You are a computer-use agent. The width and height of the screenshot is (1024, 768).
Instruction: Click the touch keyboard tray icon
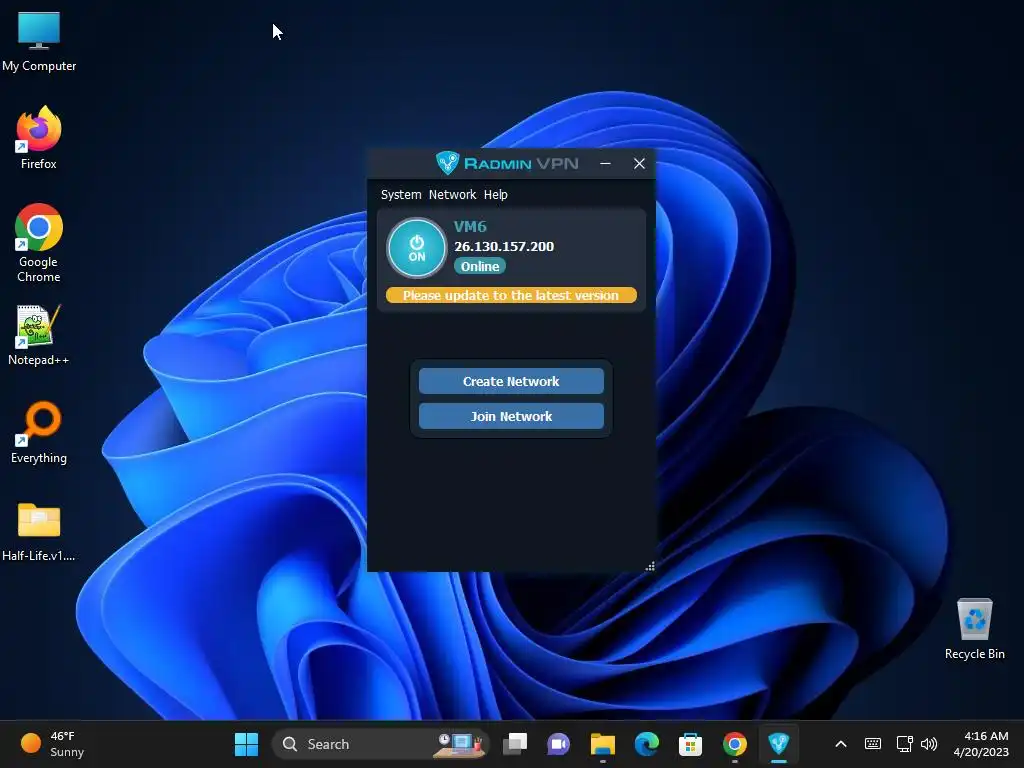click(x=872, y=744)
